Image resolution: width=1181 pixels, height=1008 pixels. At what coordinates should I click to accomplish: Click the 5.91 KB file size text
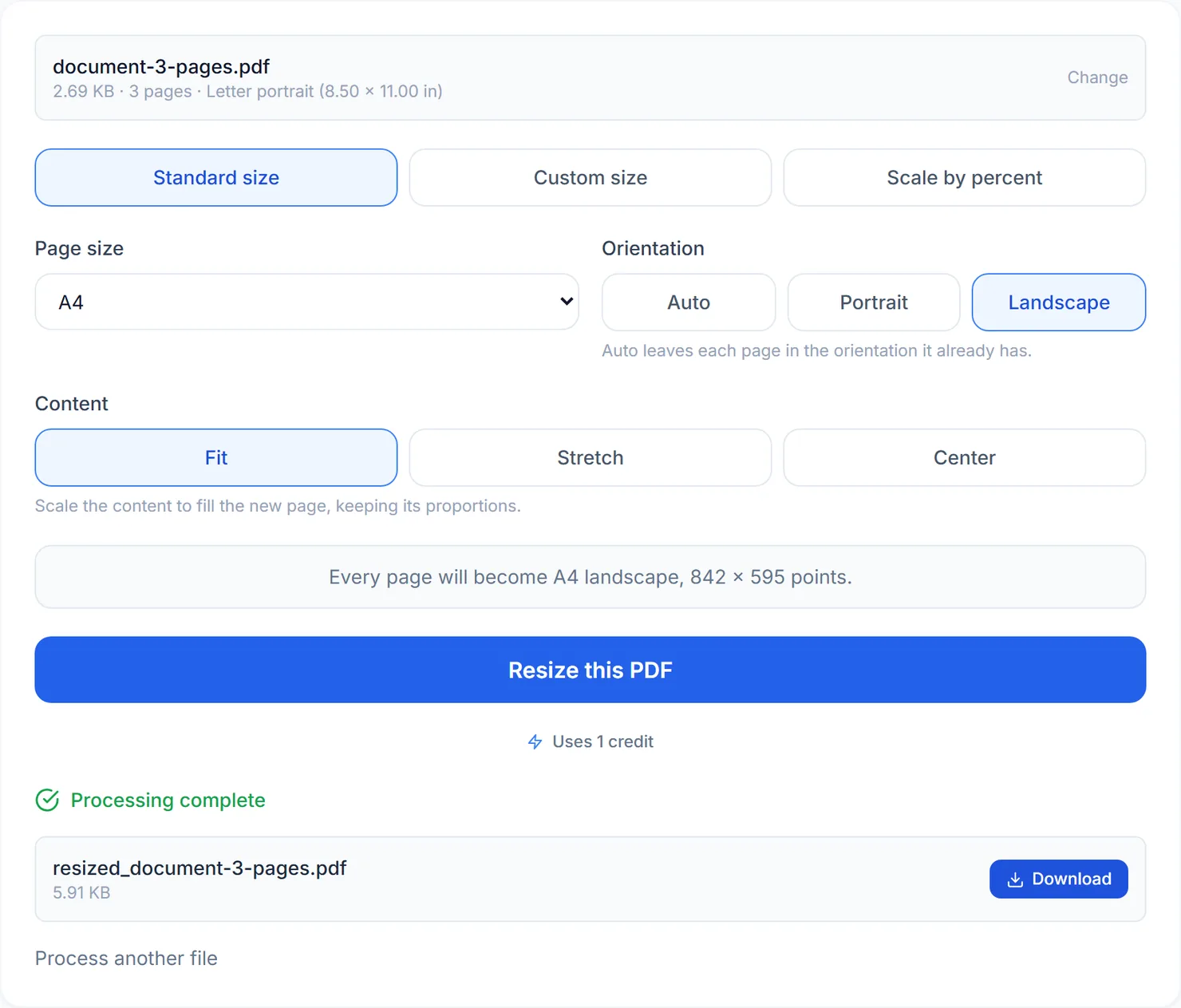(81, 892)
